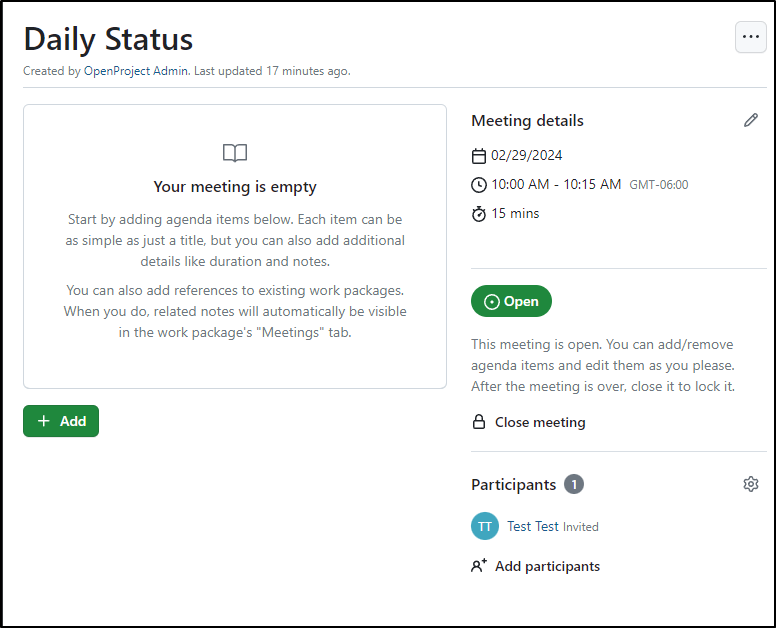Click the open book icon in empty meeting box
Screen dimensions: 776x628
[x=235, y=153]
